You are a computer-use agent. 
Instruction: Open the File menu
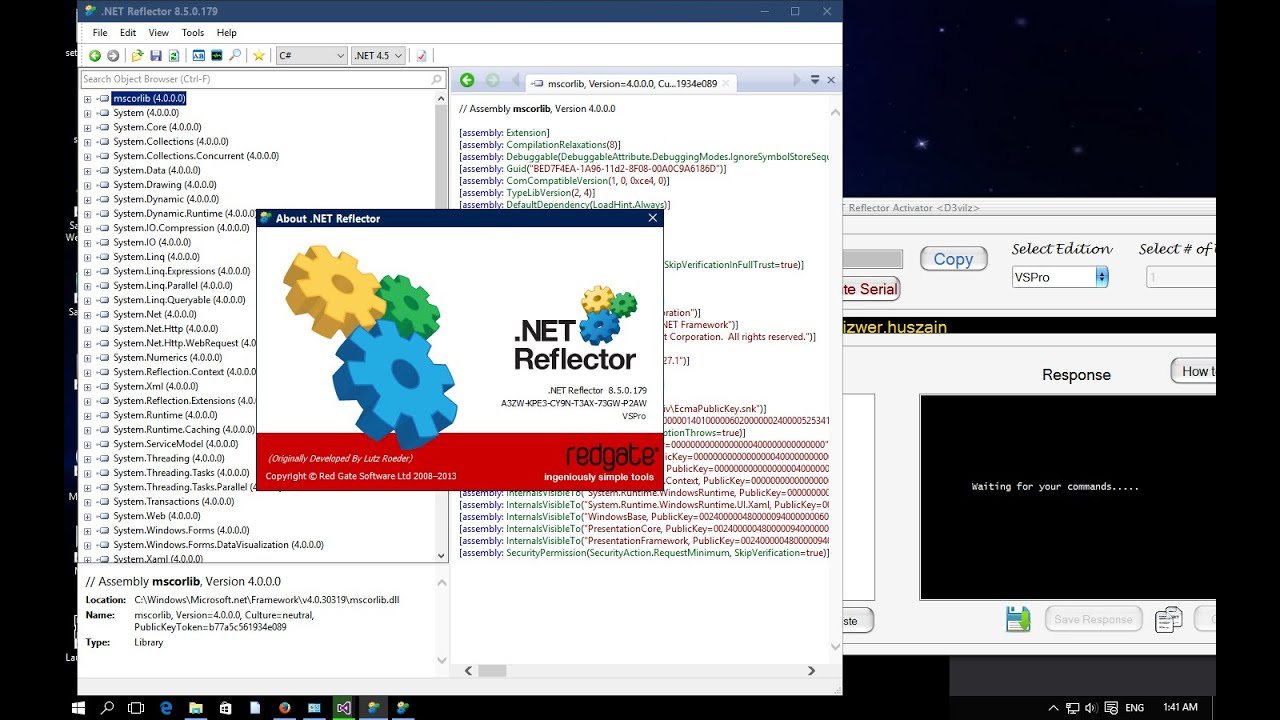click(100, 33)
